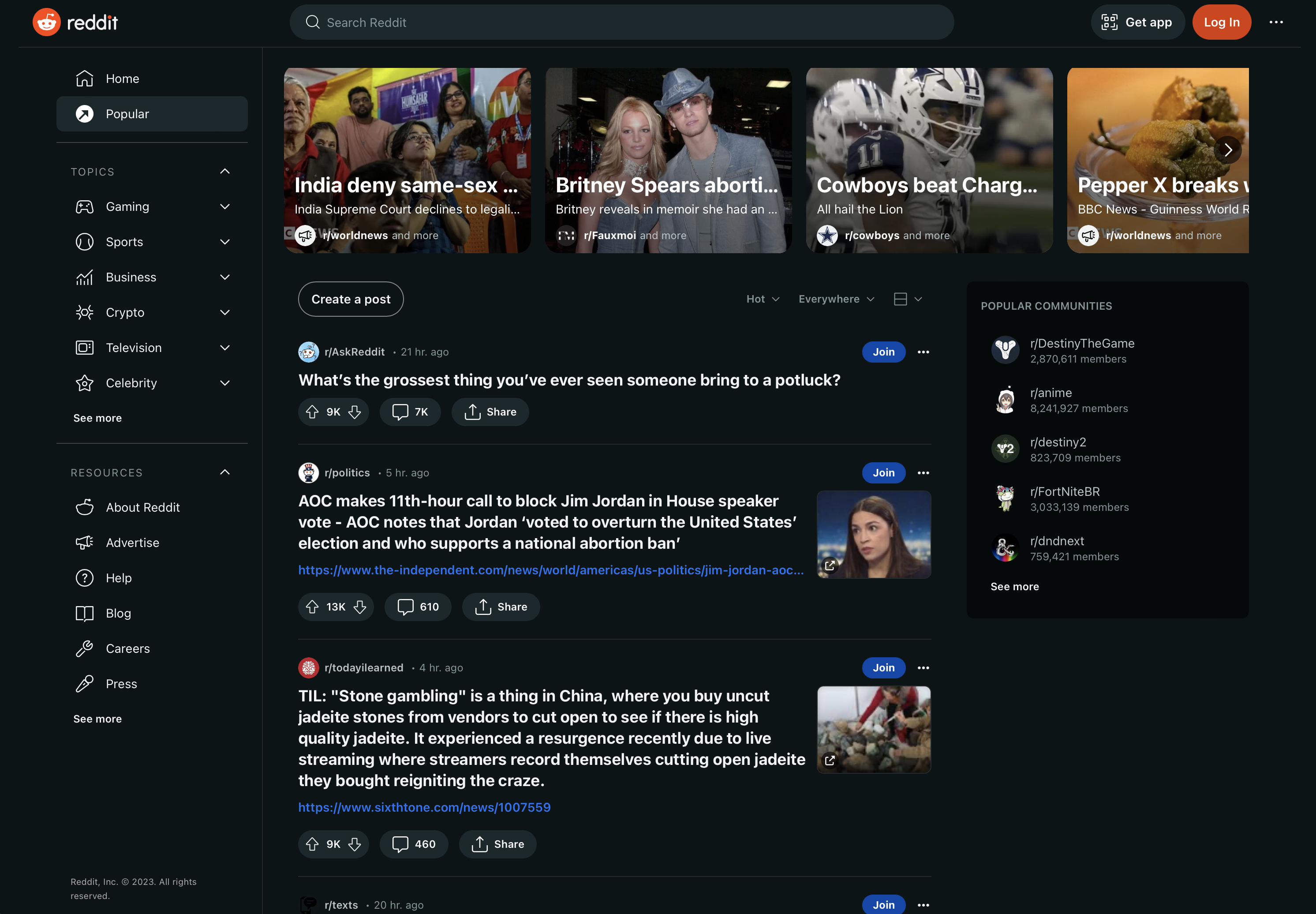Image resolution: width=1316 pixels, height=914 pixels.
Task: Share the AOC post
Action: click(x=501, y=607)
